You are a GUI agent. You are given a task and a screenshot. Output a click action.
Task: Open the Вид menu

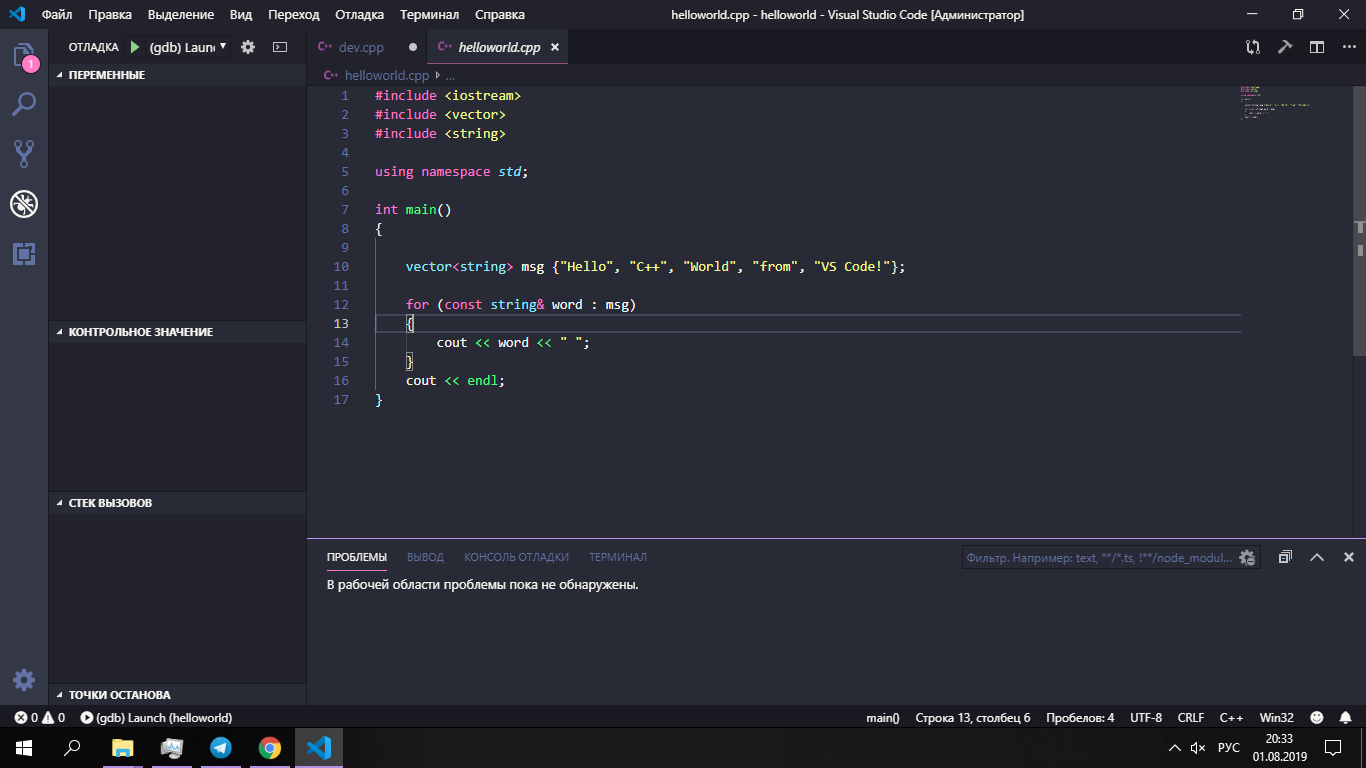click(241, 15)
